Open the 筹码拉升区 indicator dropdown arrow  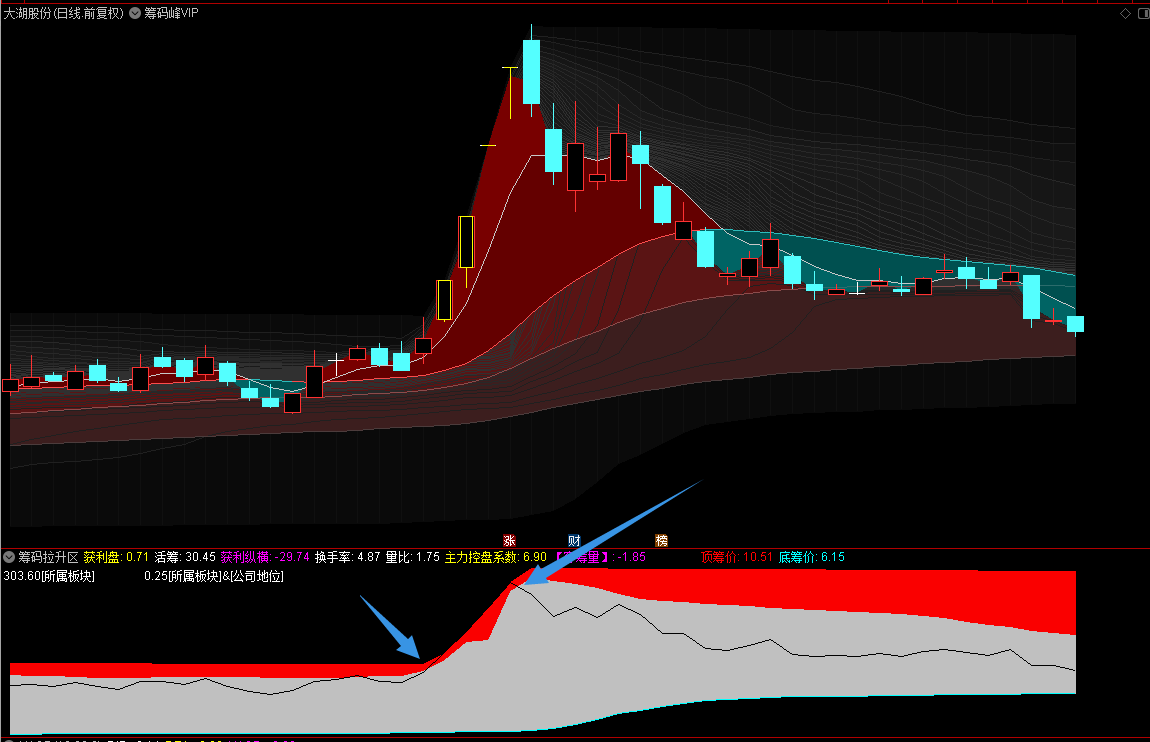[x=9, y=557]
